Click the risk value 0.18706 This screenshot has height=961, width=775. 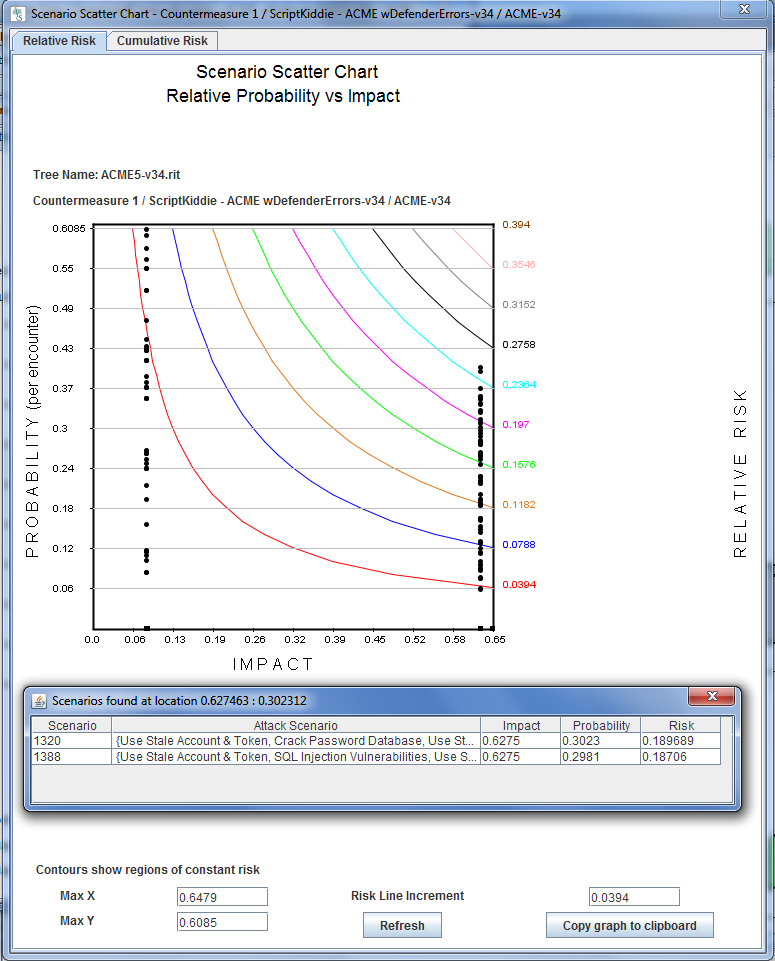point(681,757)
